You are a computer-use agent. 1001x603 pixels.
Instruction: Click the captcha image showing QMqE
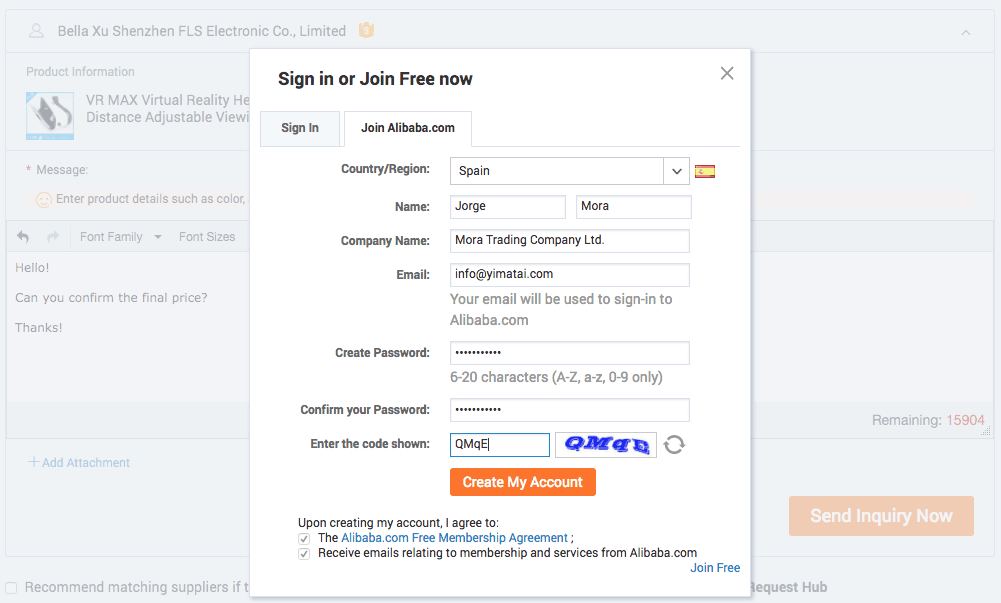[606, 444]
